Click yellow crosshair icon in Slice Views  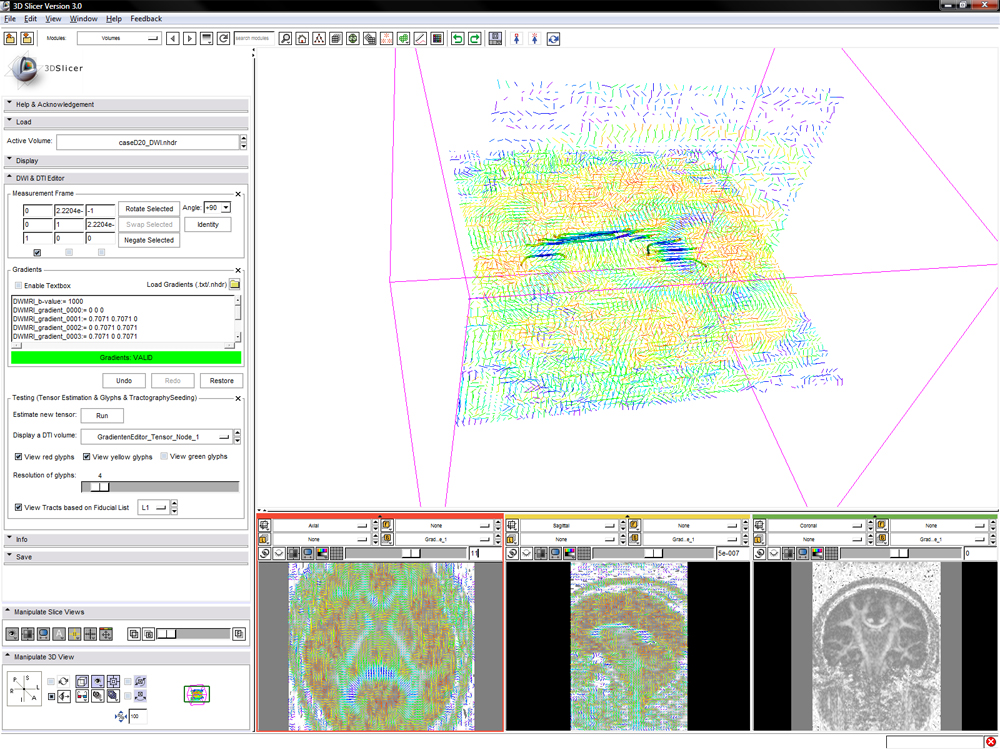(74, 634)
